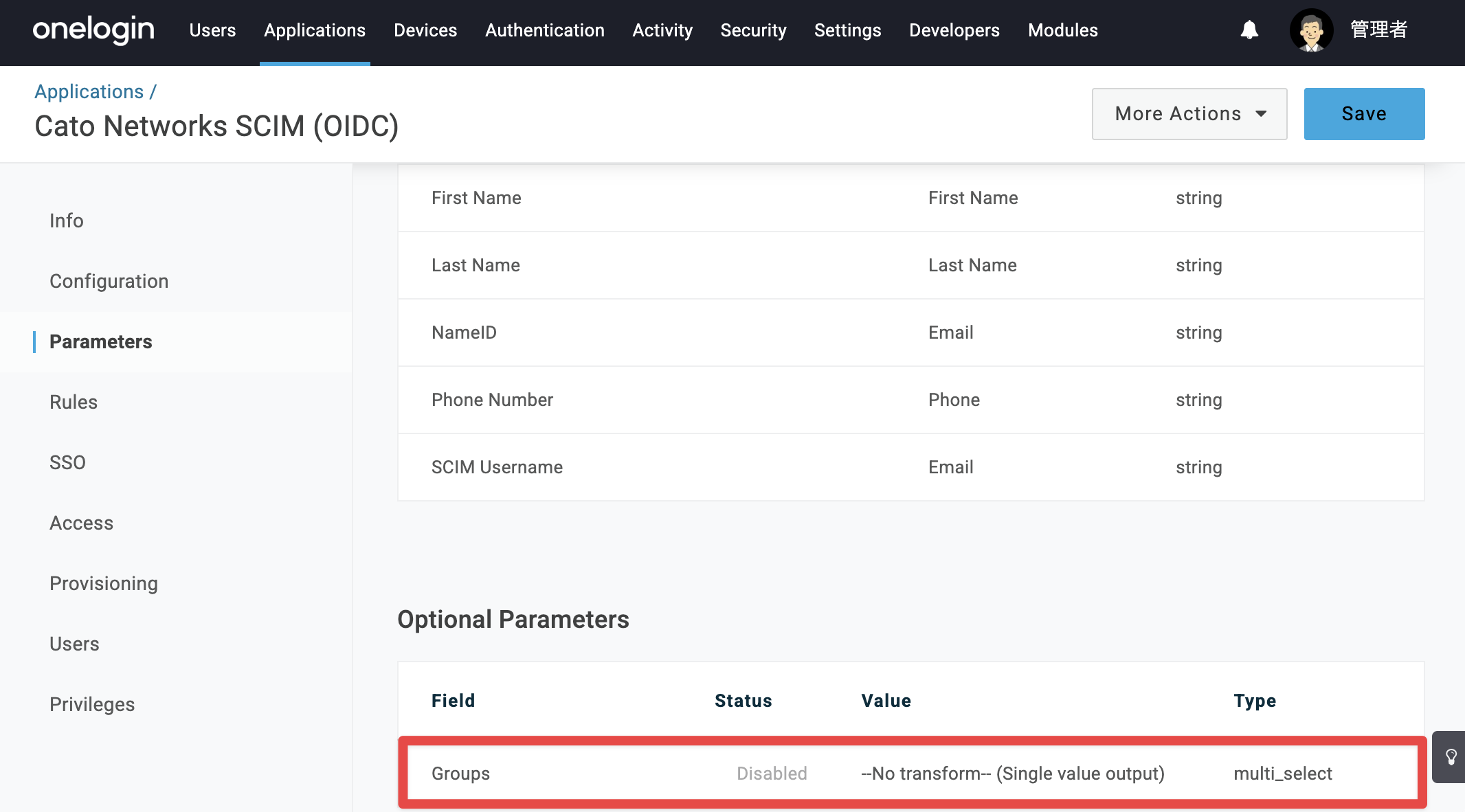Open the Rules sidebar tab
This screenshot has width=1465, height=812.
point(74,402)
